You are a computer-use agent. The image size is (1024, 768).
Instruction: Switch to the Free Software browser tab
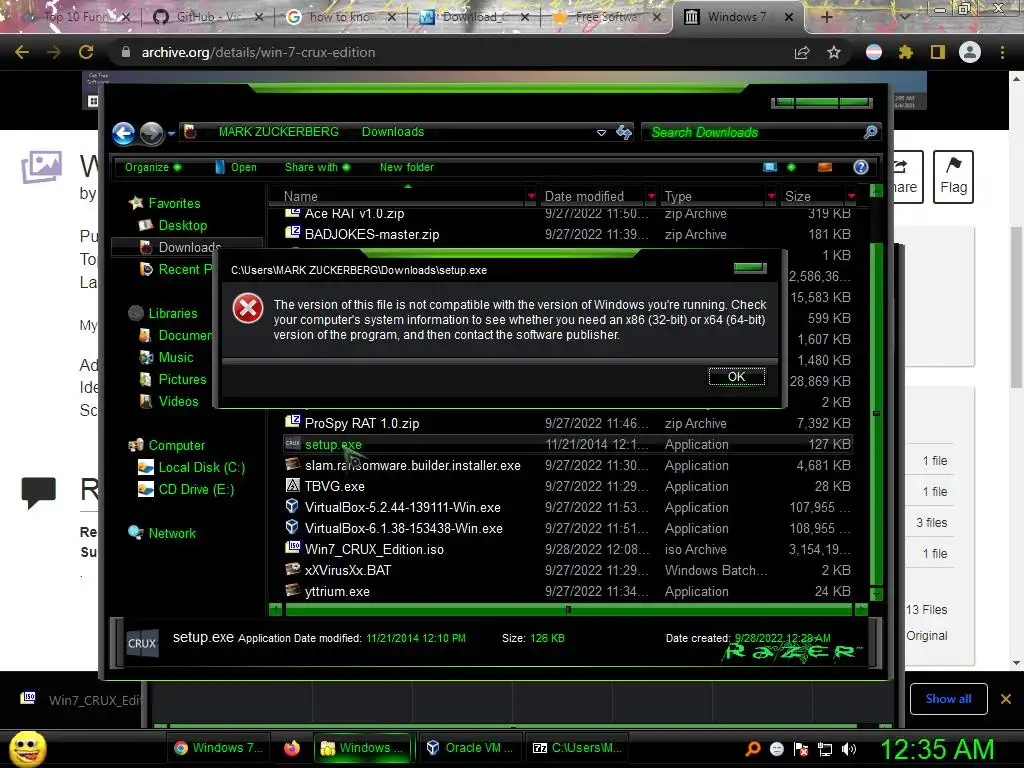[x=609, y=17]
